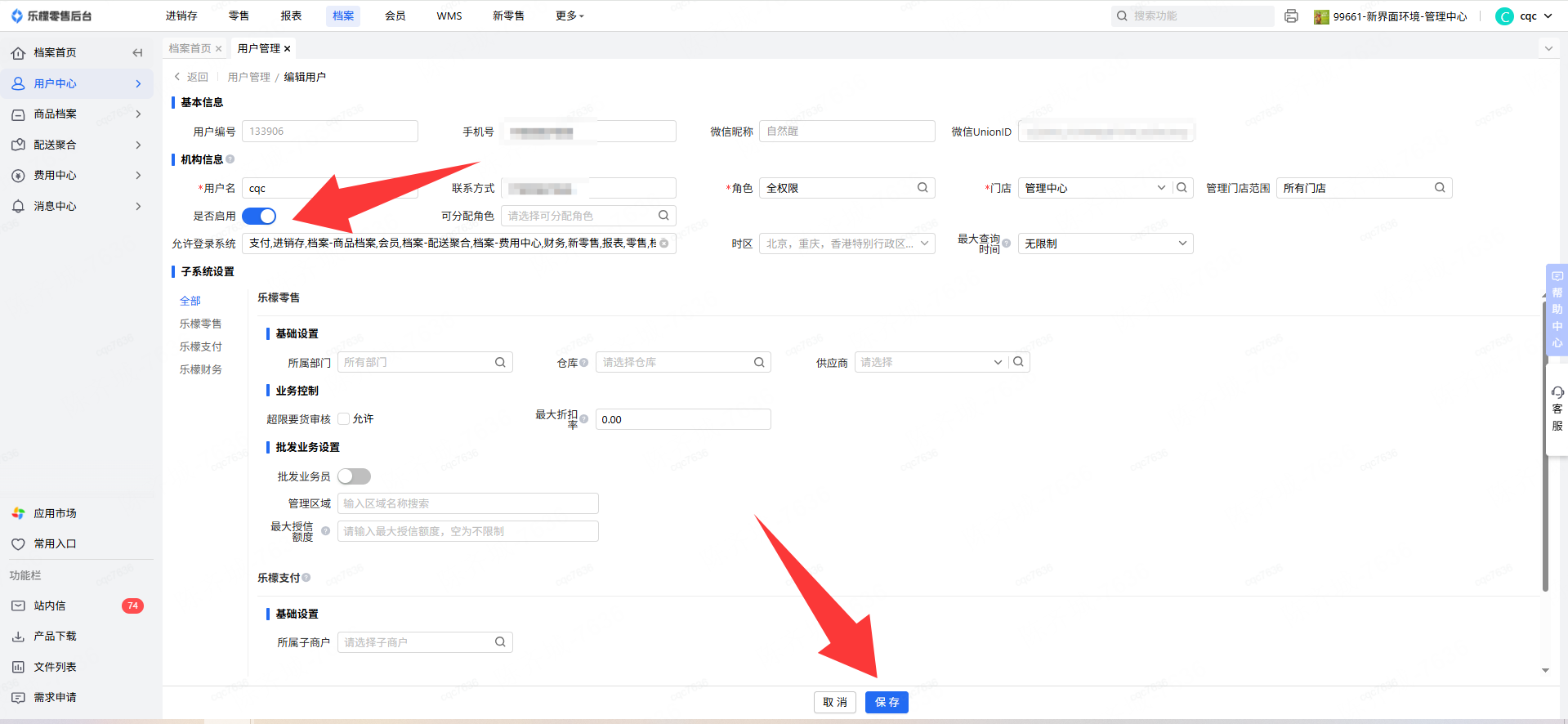Click the subsystem panel vertical scrollbar

pos(1545,445)
